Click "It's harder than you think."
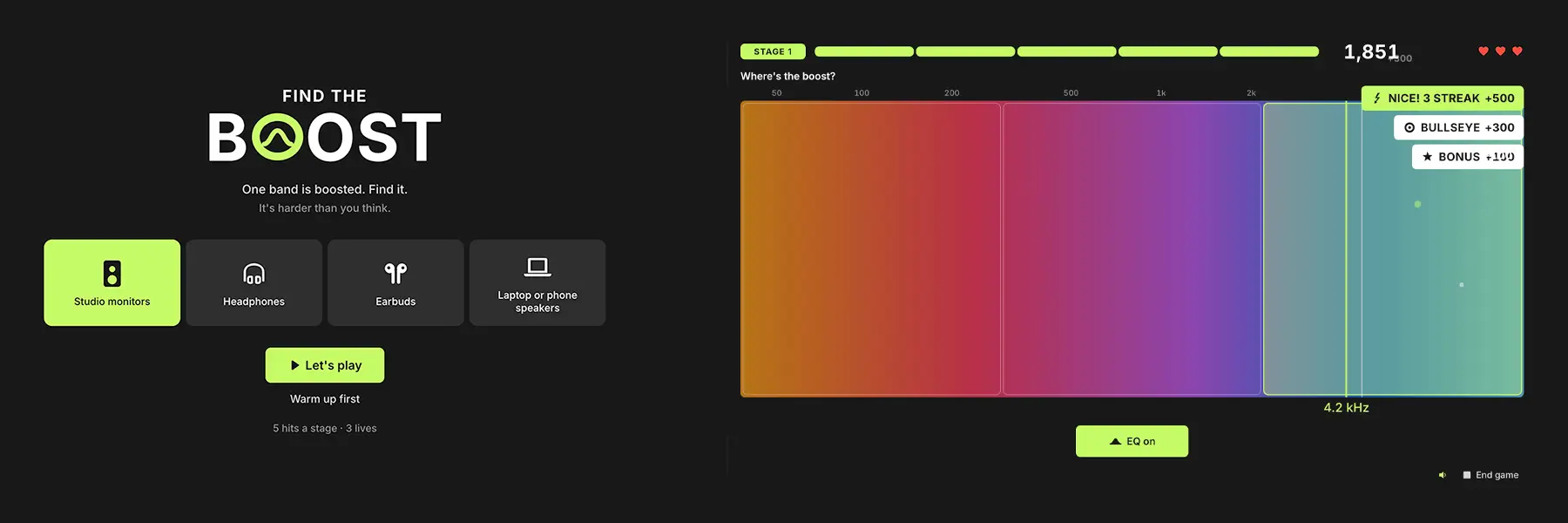 [325, 208]
